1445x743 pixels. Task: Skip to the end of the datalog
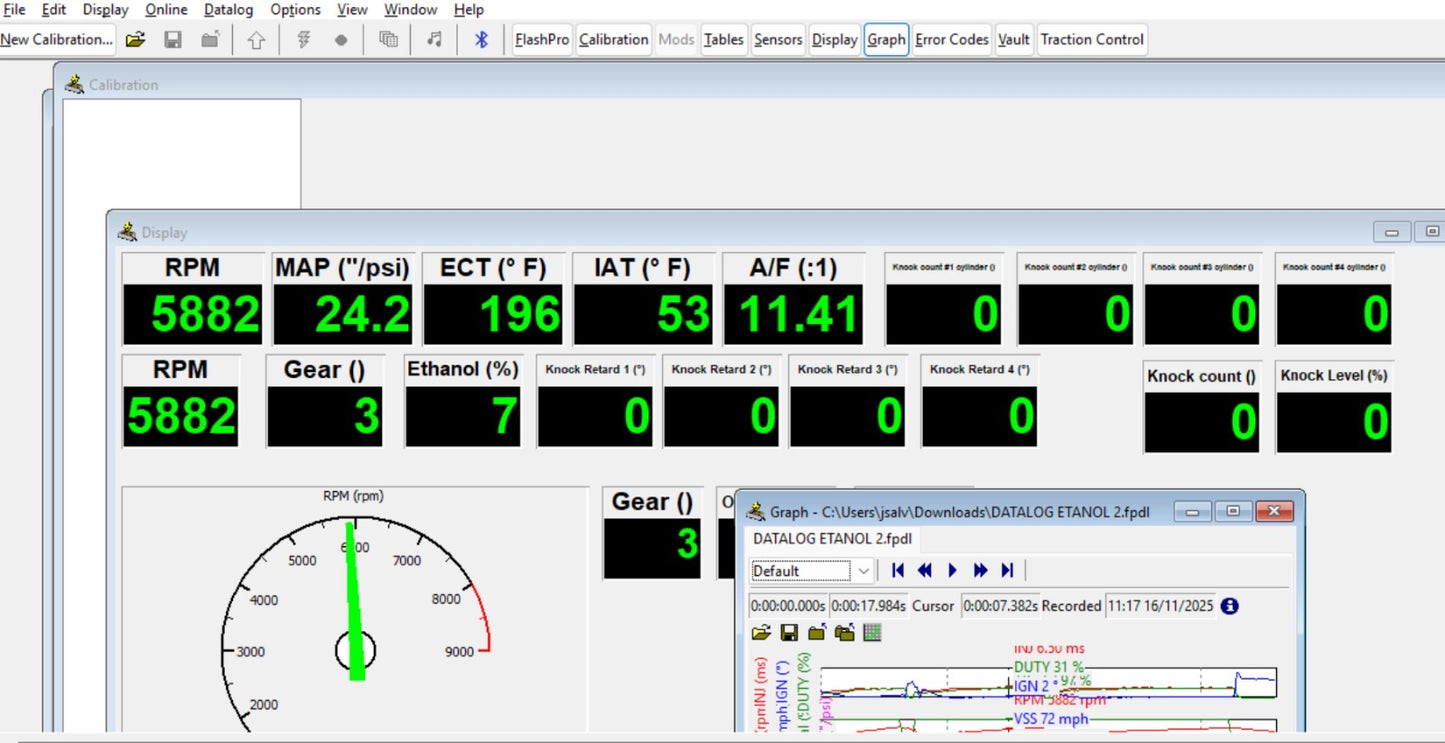(1007, 570)
